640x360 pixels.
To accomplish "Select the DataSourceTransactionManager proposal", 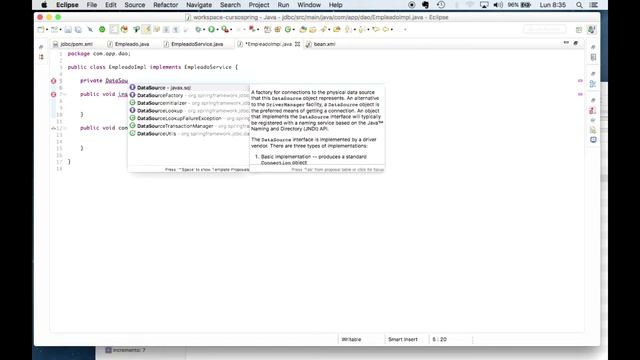I will [x=189, y=126].
